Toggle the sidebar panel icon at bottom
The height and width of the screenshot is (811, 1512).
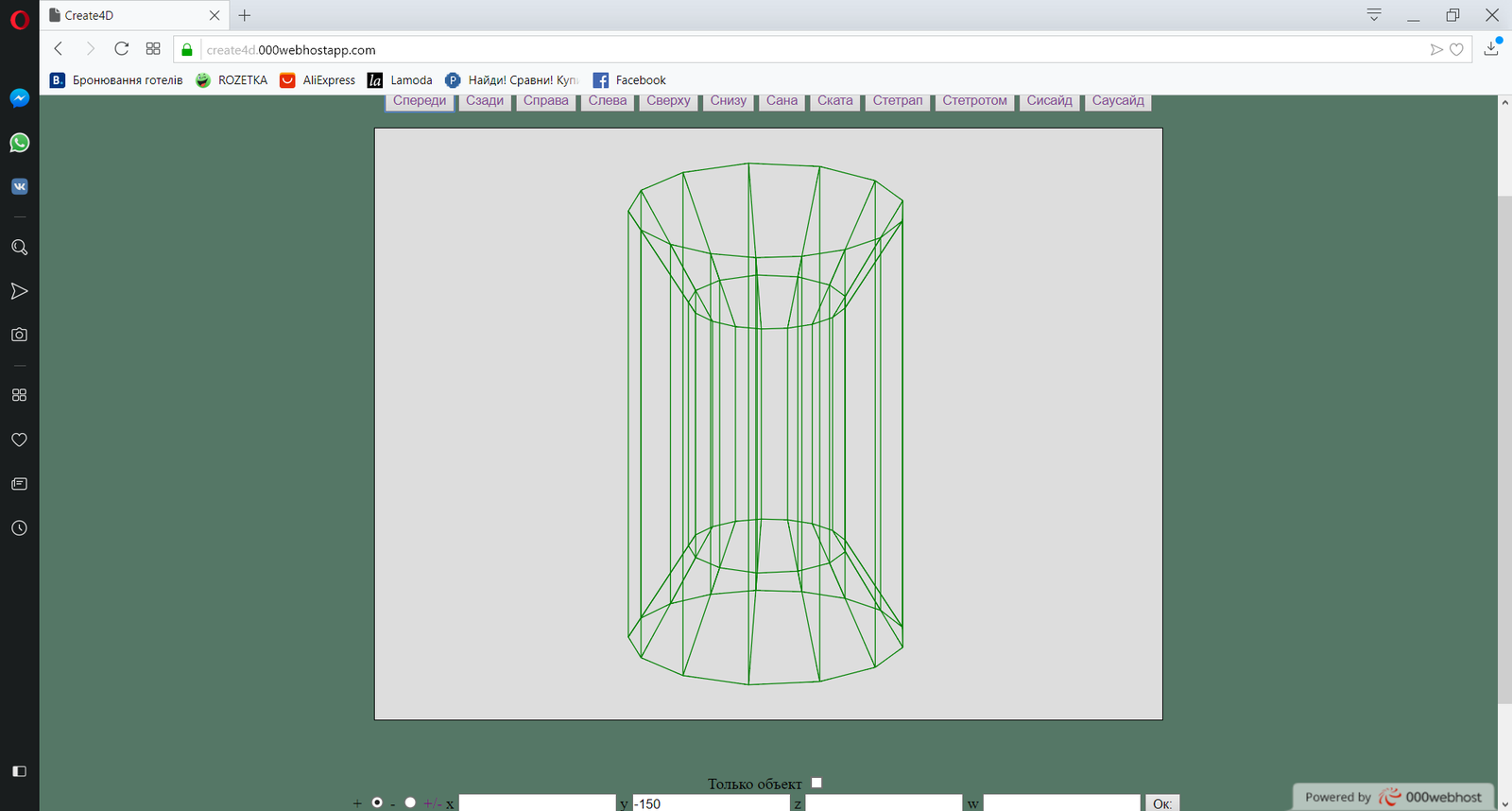pyautogui.click(x=19, y=771)
